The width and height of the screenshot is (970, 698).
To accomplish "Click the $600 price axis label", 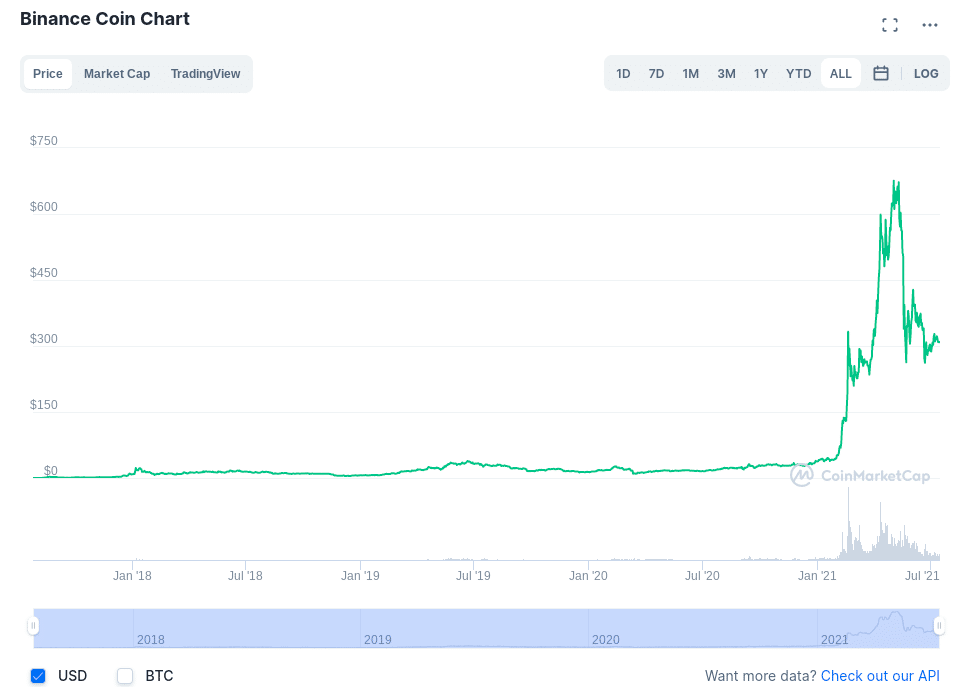I will [43, 207].
